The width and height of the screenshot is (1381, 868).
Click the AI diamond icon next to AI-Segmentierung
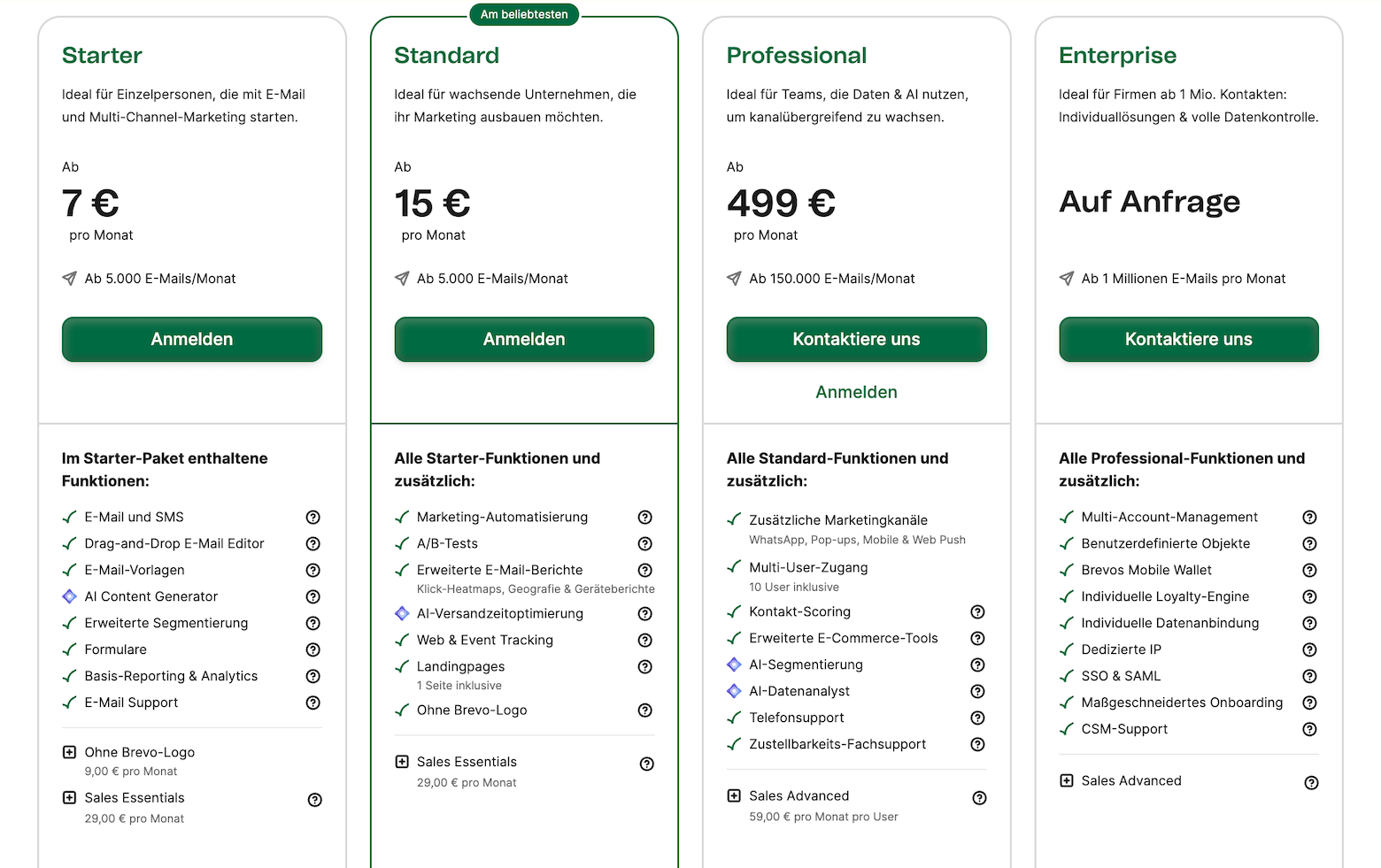(x=734, y=664)
